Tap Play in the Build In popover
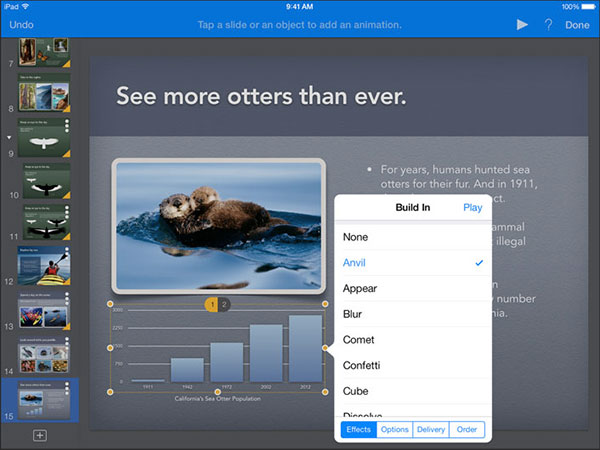 [x=473, y=208]
